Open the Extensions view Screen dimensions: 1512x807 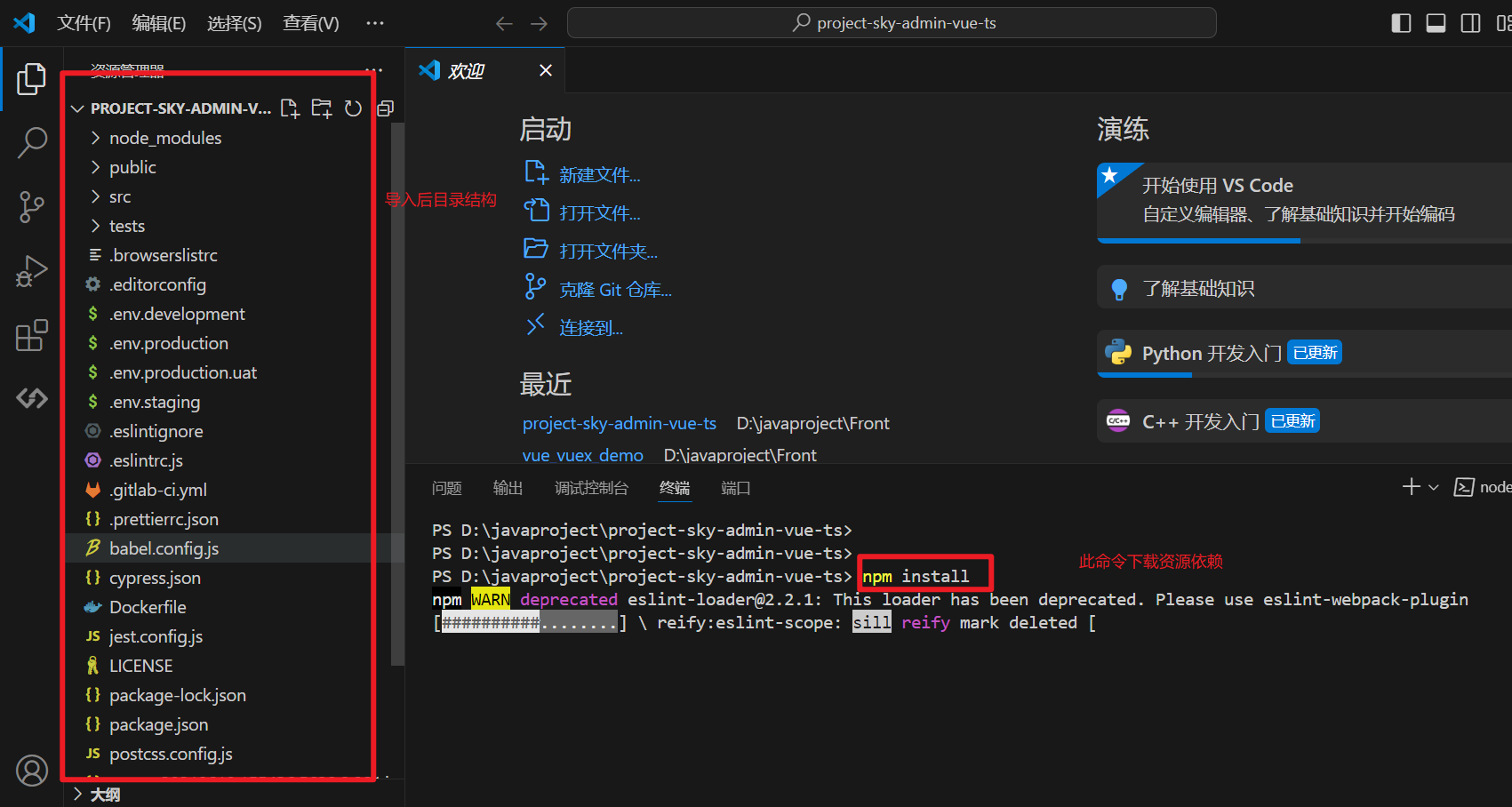(x=31, y=335)
